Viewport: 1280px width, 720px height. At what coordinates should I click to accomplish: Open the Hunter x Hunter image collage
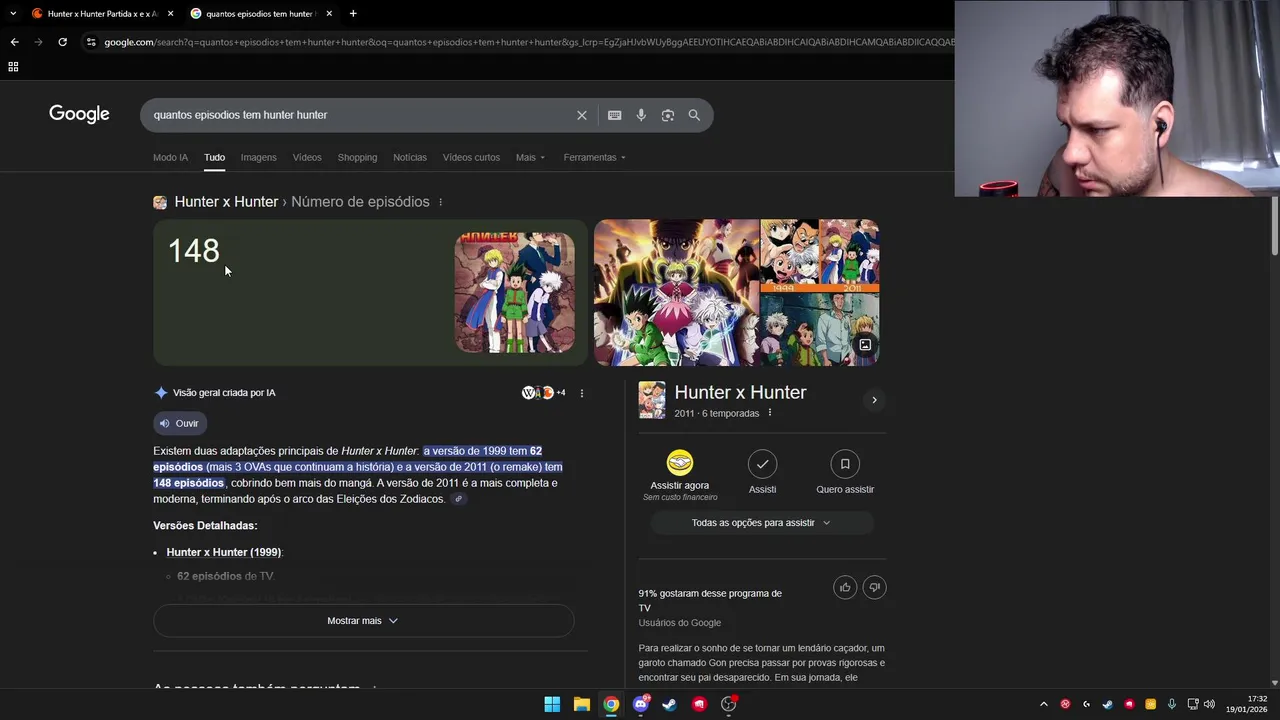pyautogui.click(x=737, y=292)
